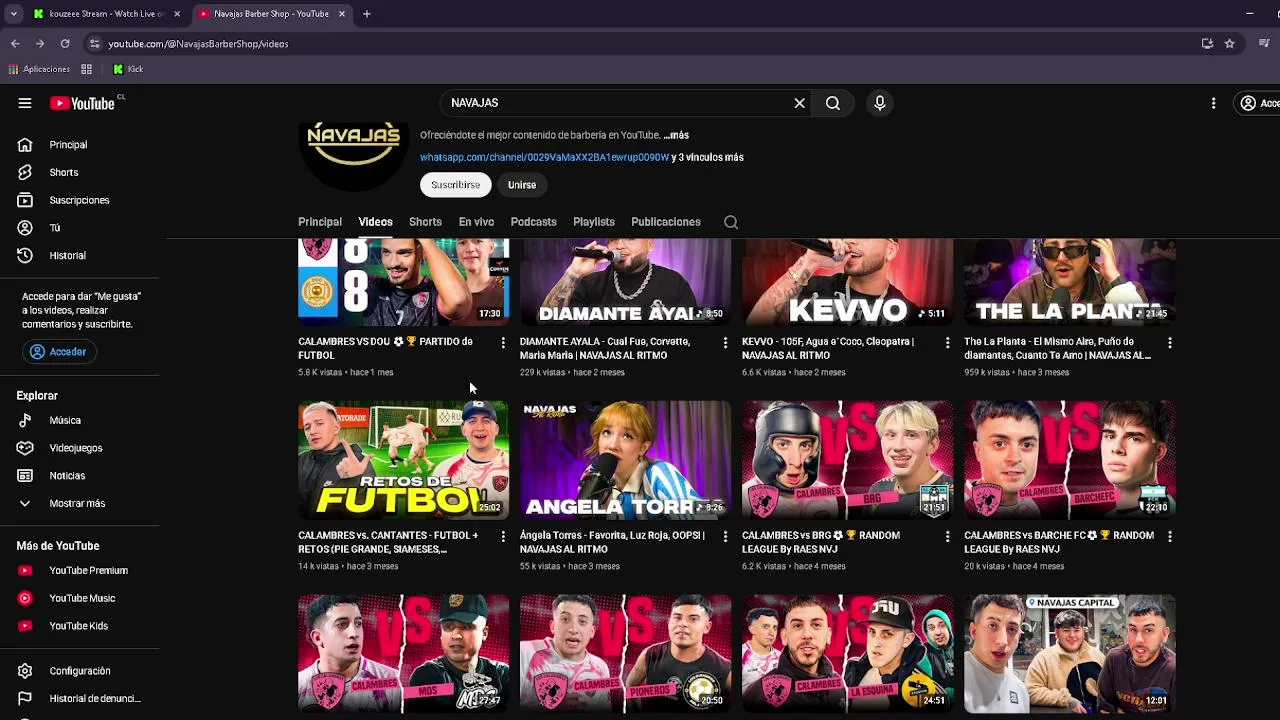1280x720 pixels.
Task: Open options for Ángela Torres video
Action: (725, 537)
